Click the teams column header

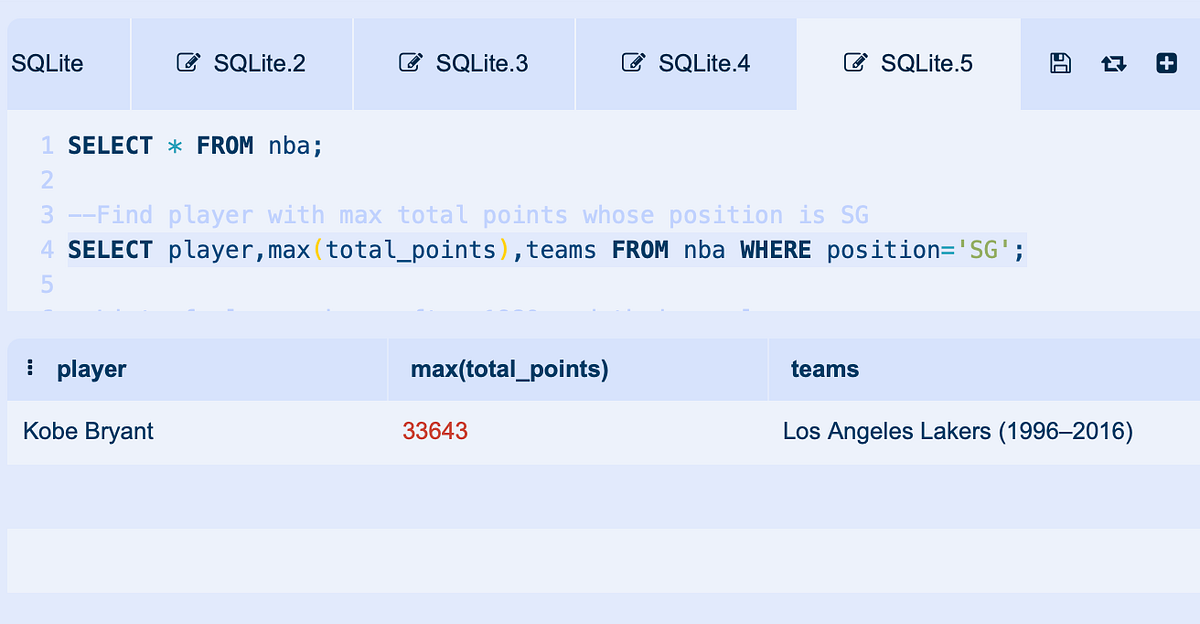pyautogui.click(x=825, y=368)
